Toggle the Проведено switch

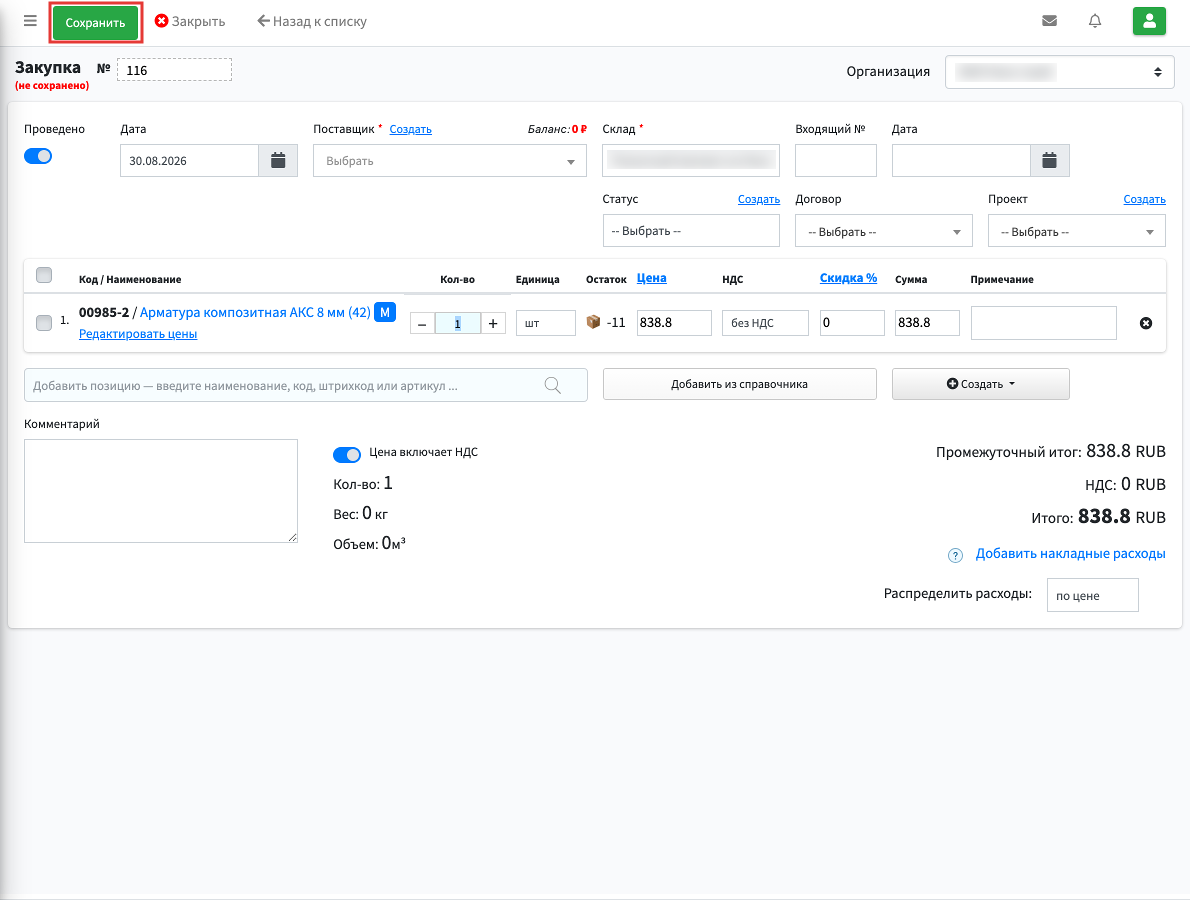(x=38, y=156)
